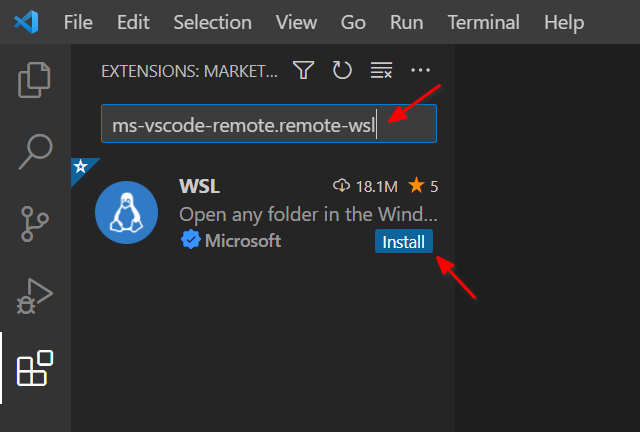Refresh the extensions list
640x432 pixels.
tap(342, 70)
